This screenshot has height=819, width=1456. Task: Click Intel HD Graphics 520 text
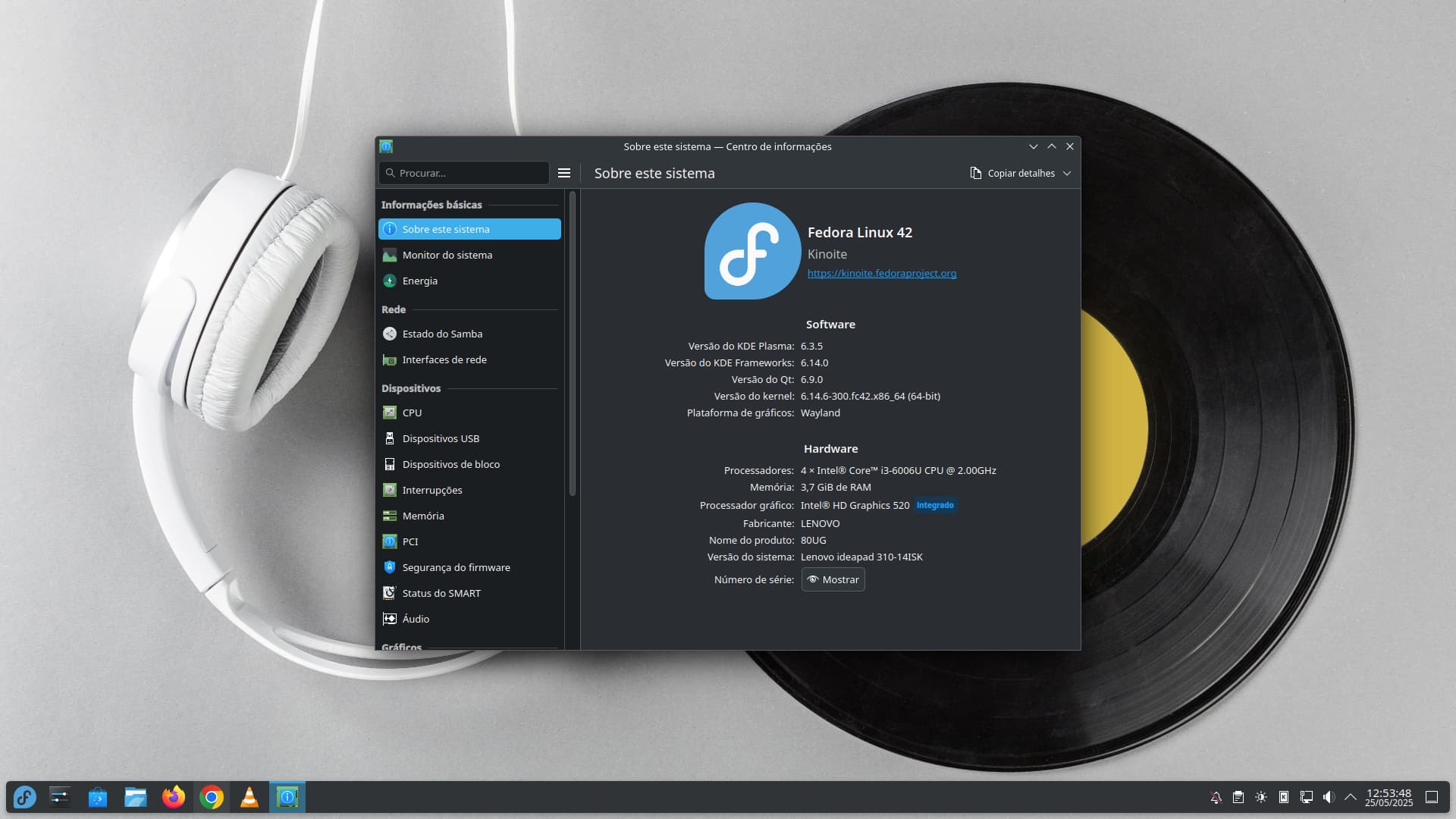point(855,505)
